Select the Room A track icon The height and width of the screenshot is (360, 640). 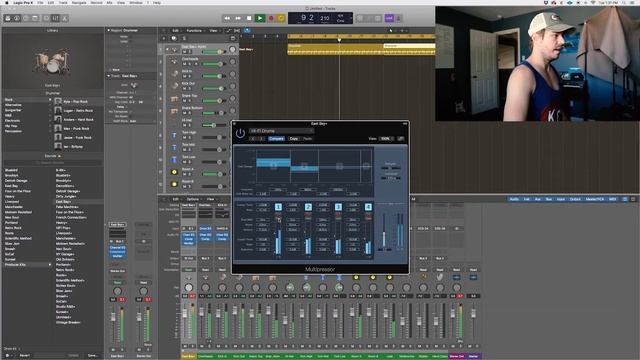click(174, 172)
